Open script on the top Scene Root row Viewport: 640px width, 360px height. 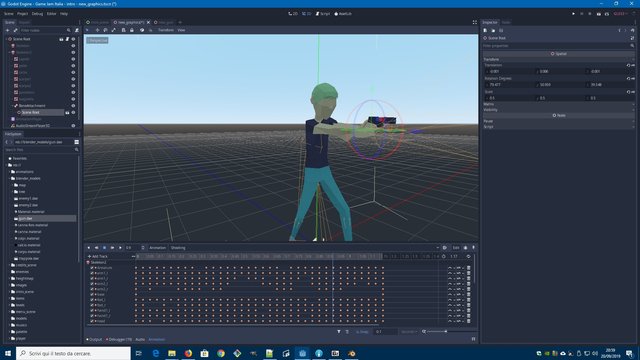(67, 39)
